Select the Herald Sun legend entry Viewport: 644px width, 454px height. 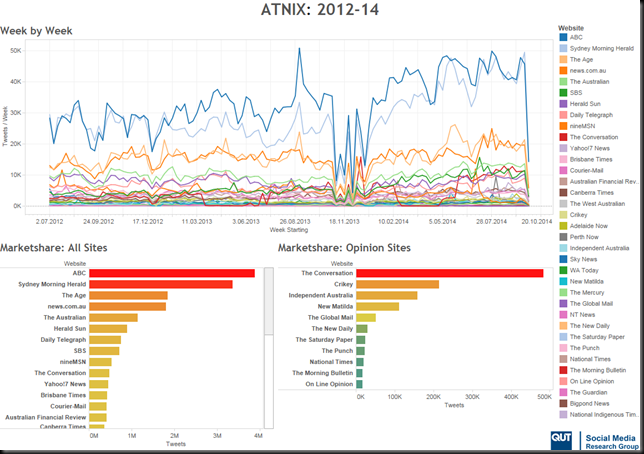580,104
